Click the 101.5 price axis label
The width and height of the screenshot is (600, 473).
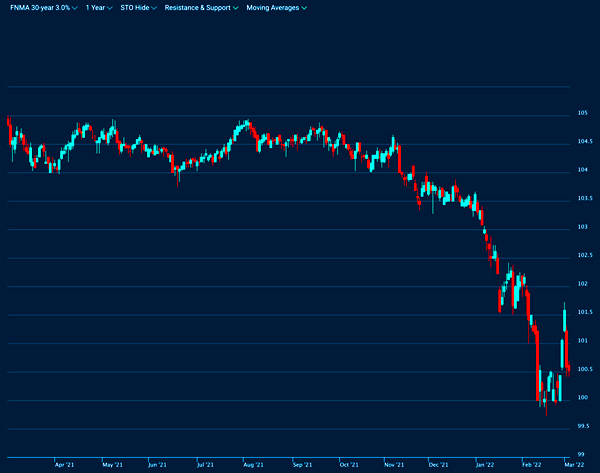(583, 313)
